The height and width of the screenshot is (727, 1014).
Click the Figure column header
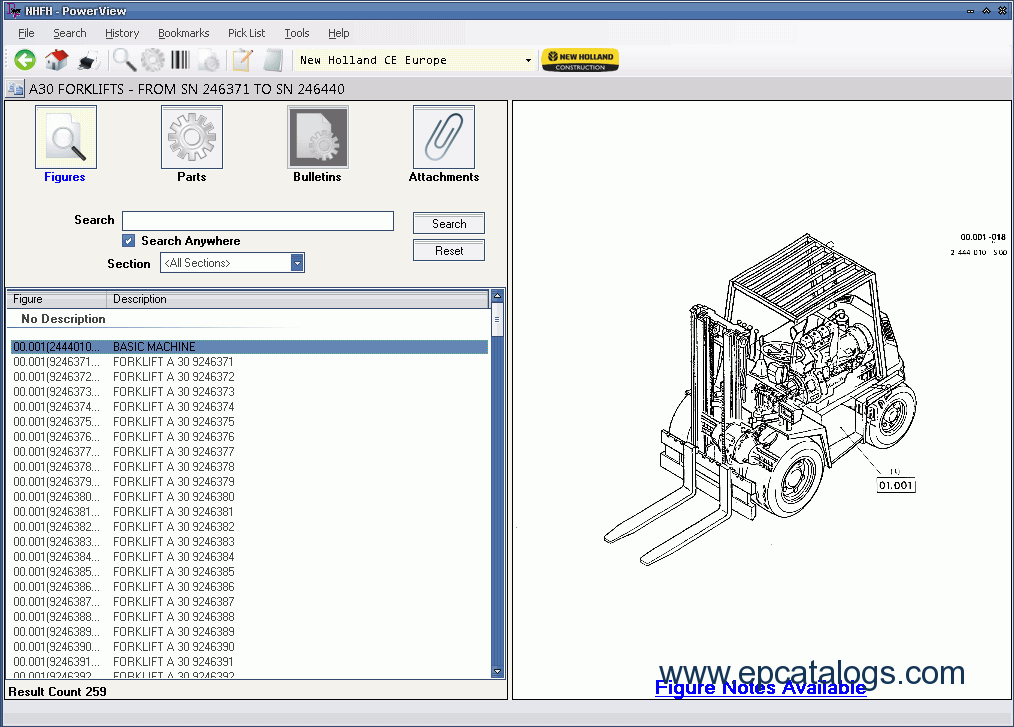tap(56, 299)
